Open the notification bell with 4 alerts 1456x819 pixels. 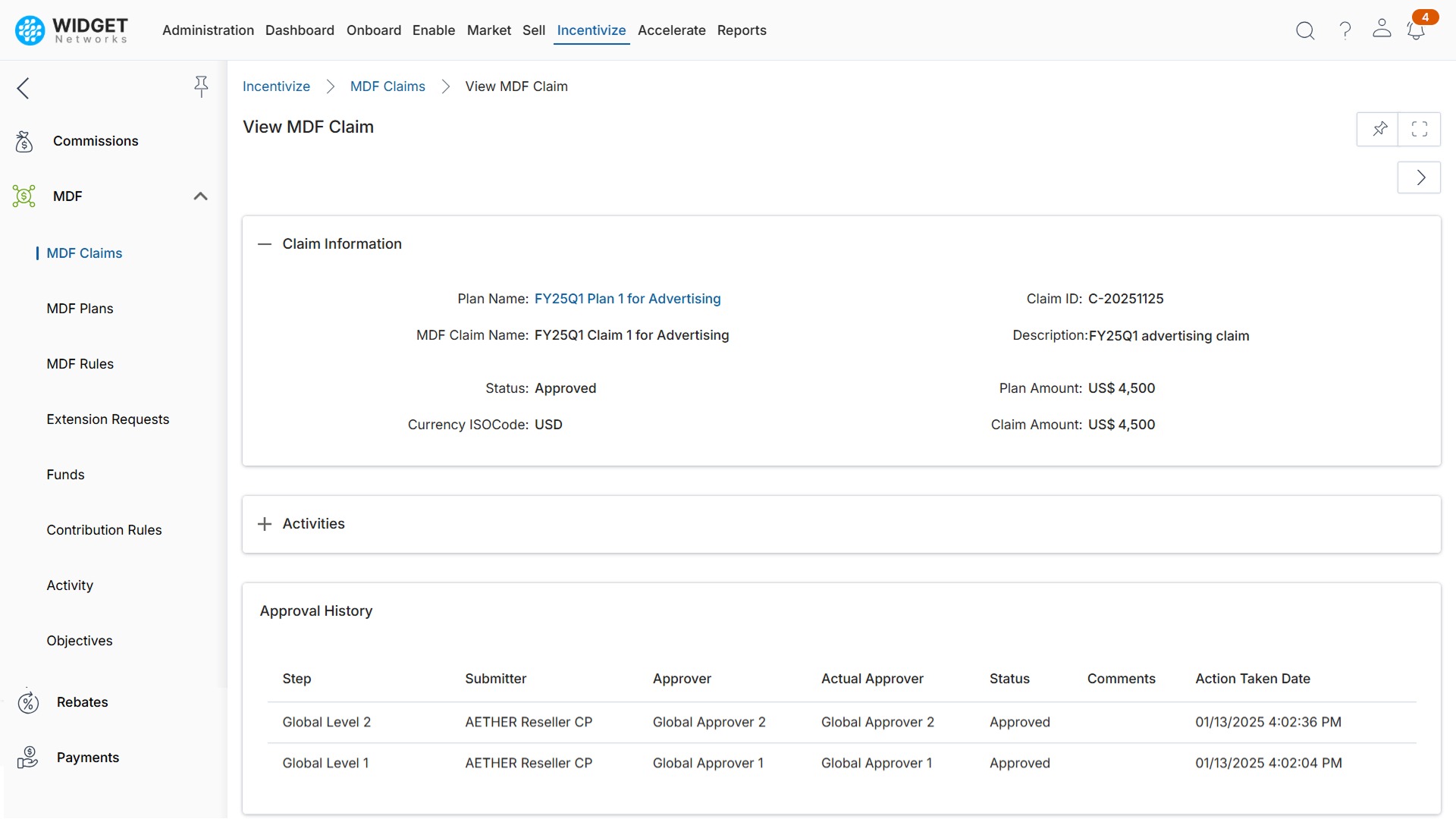click(x=1417, y=30)
